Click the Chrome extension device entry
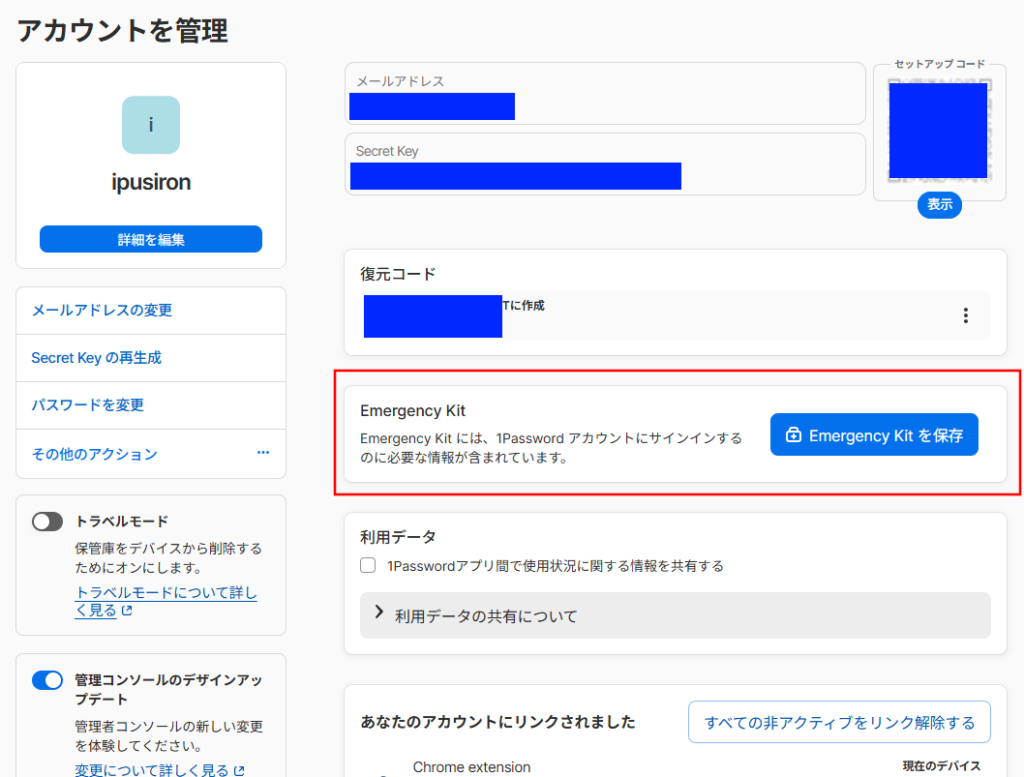 472,767
